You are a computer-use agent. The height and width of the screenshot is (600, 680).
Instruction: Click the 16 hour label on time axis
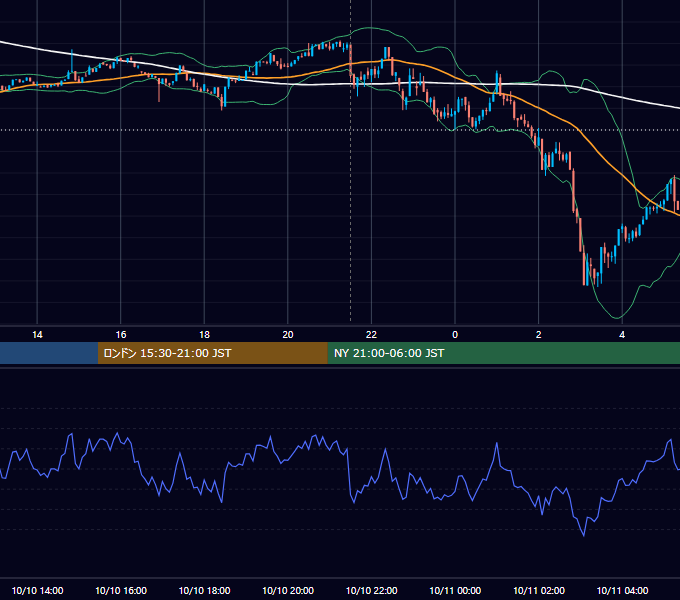[121, 335]
